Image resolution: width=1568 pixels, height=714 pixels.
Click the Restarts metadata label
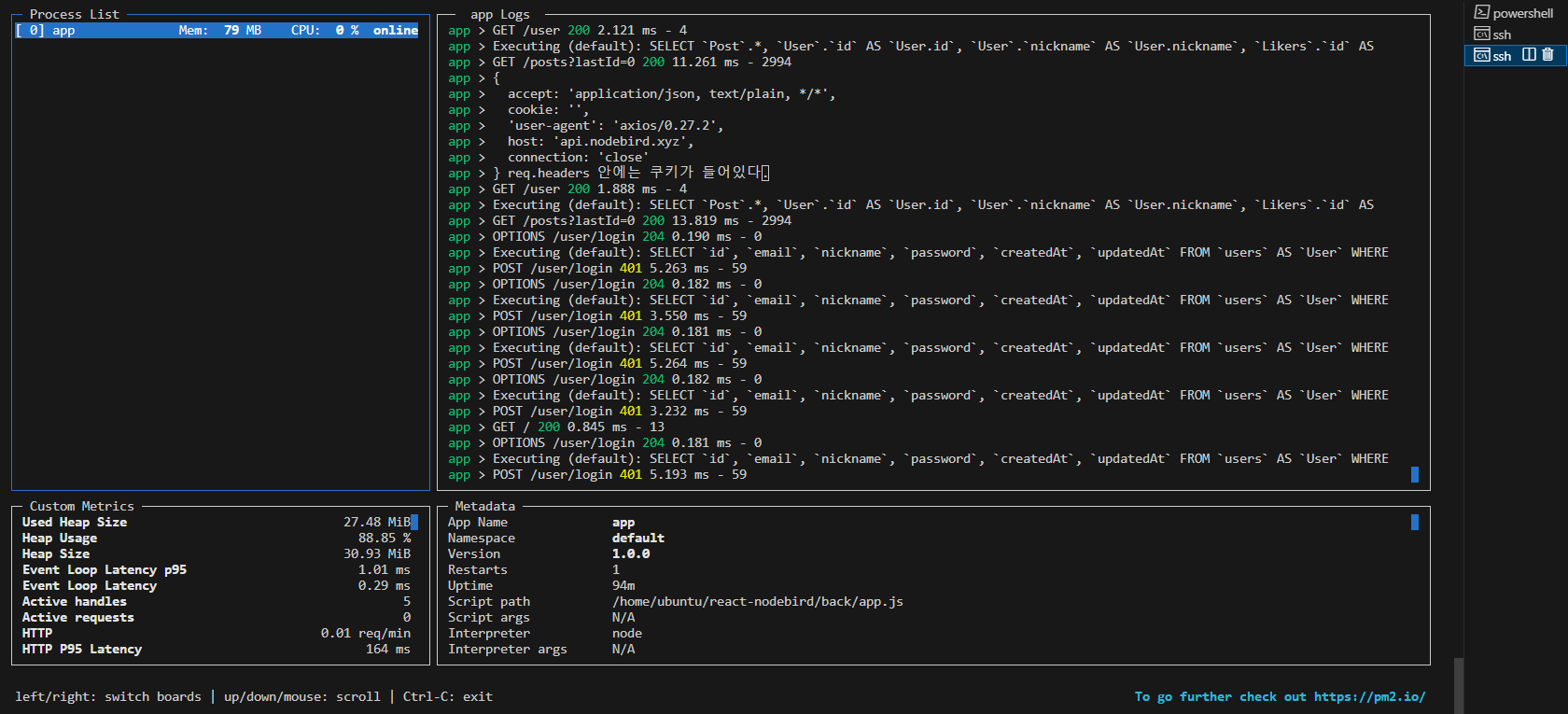click(x=478, y=570)
